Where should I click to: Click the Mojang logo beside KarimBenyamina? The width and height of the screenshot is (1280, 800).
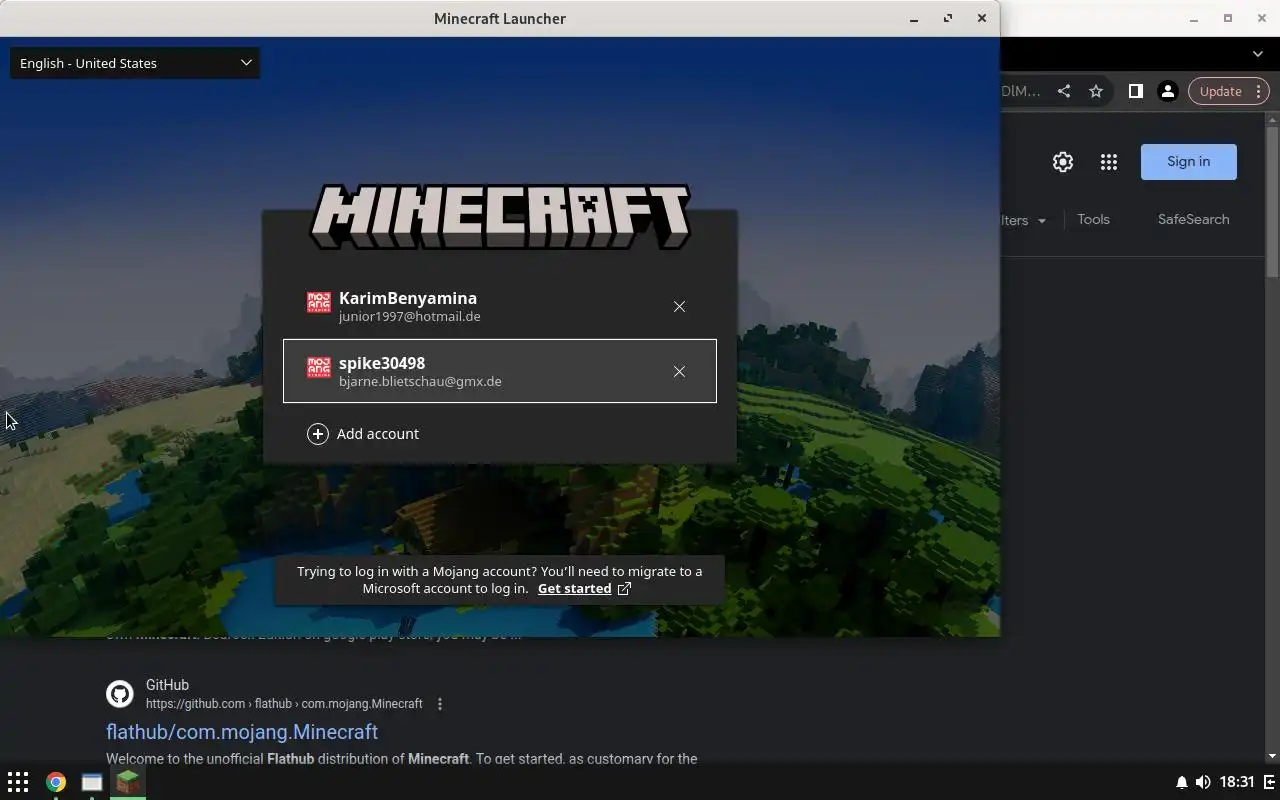pyautogui.click(x=318, y=303)
